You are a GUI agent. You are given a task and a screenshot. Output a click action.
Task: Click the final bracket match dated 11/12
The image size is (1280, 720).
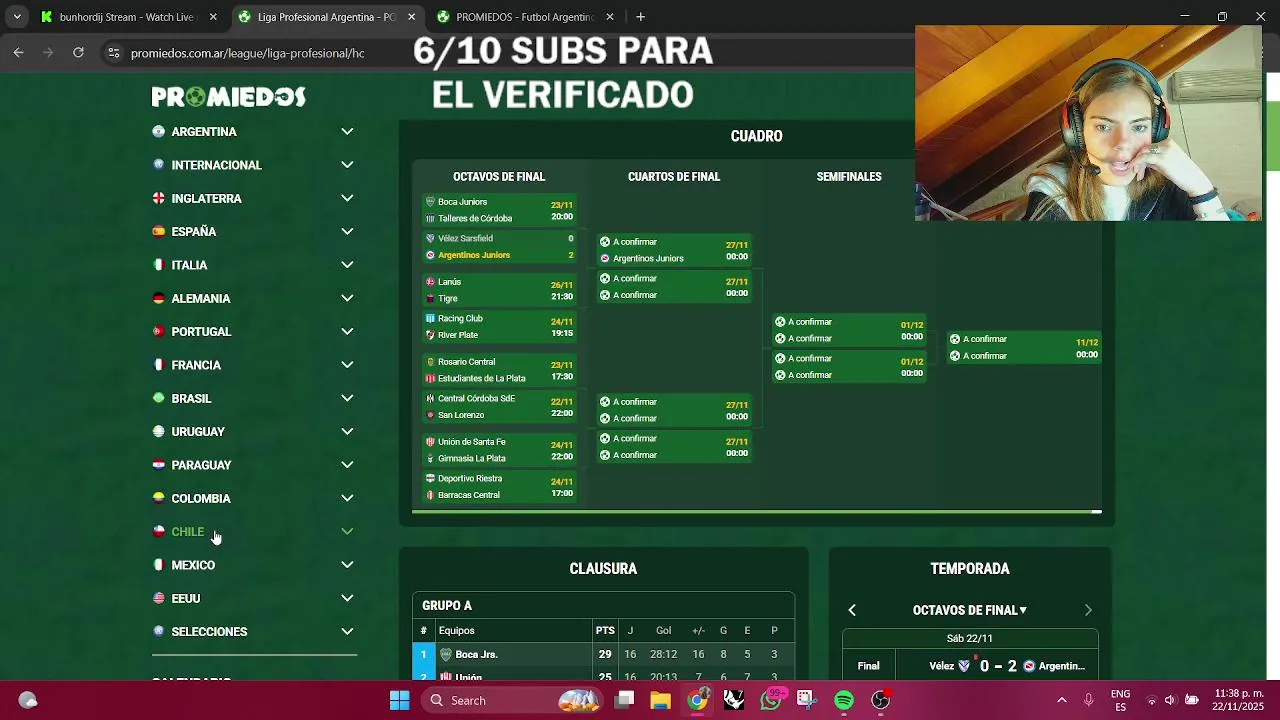tap(1024, 348)
